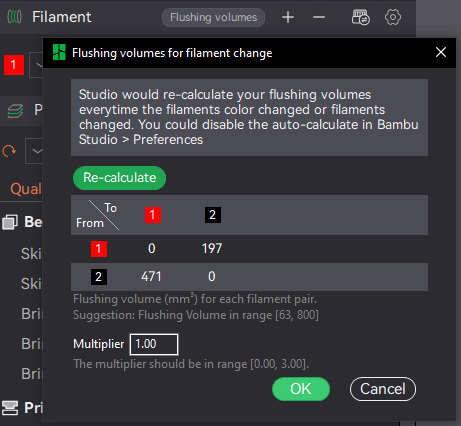
Task: Edit the 471 flushing volume value
Action: coord(151,277)
